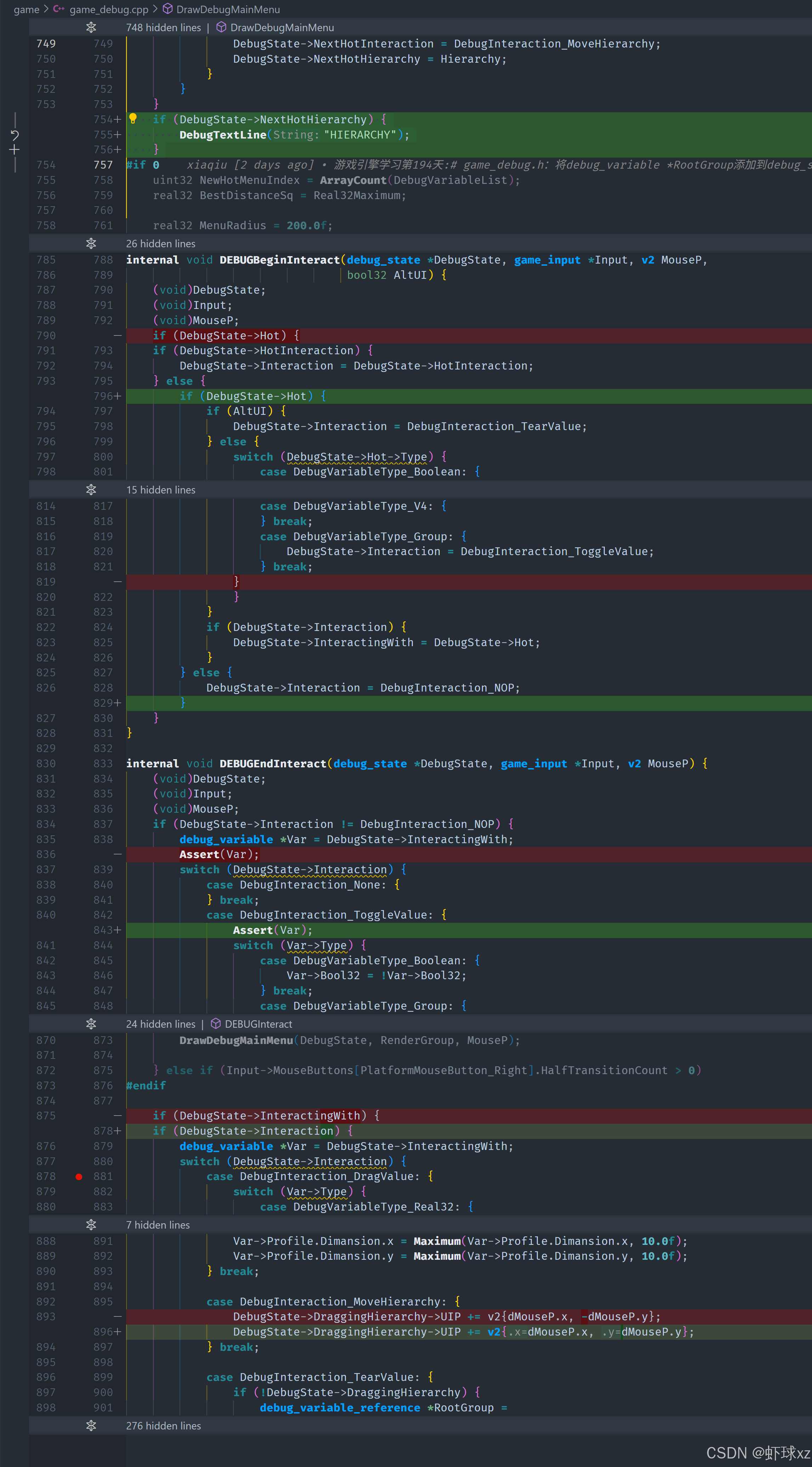The width and height of the screenshot is (812, 1467).
Task: Expand the 15 hidden lines region
Action: 91,490
